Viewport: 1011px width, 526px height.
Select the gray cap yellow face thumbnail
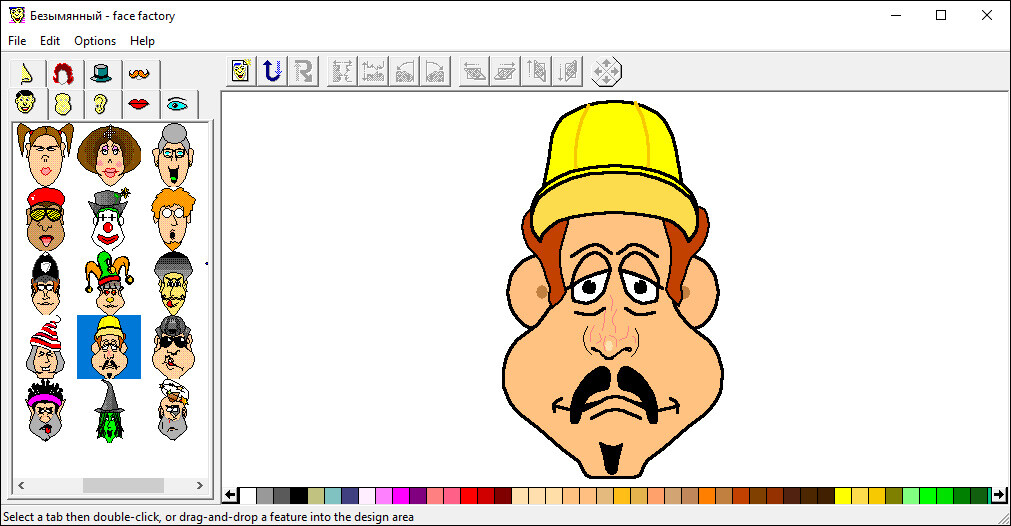(x=173, y=283)
